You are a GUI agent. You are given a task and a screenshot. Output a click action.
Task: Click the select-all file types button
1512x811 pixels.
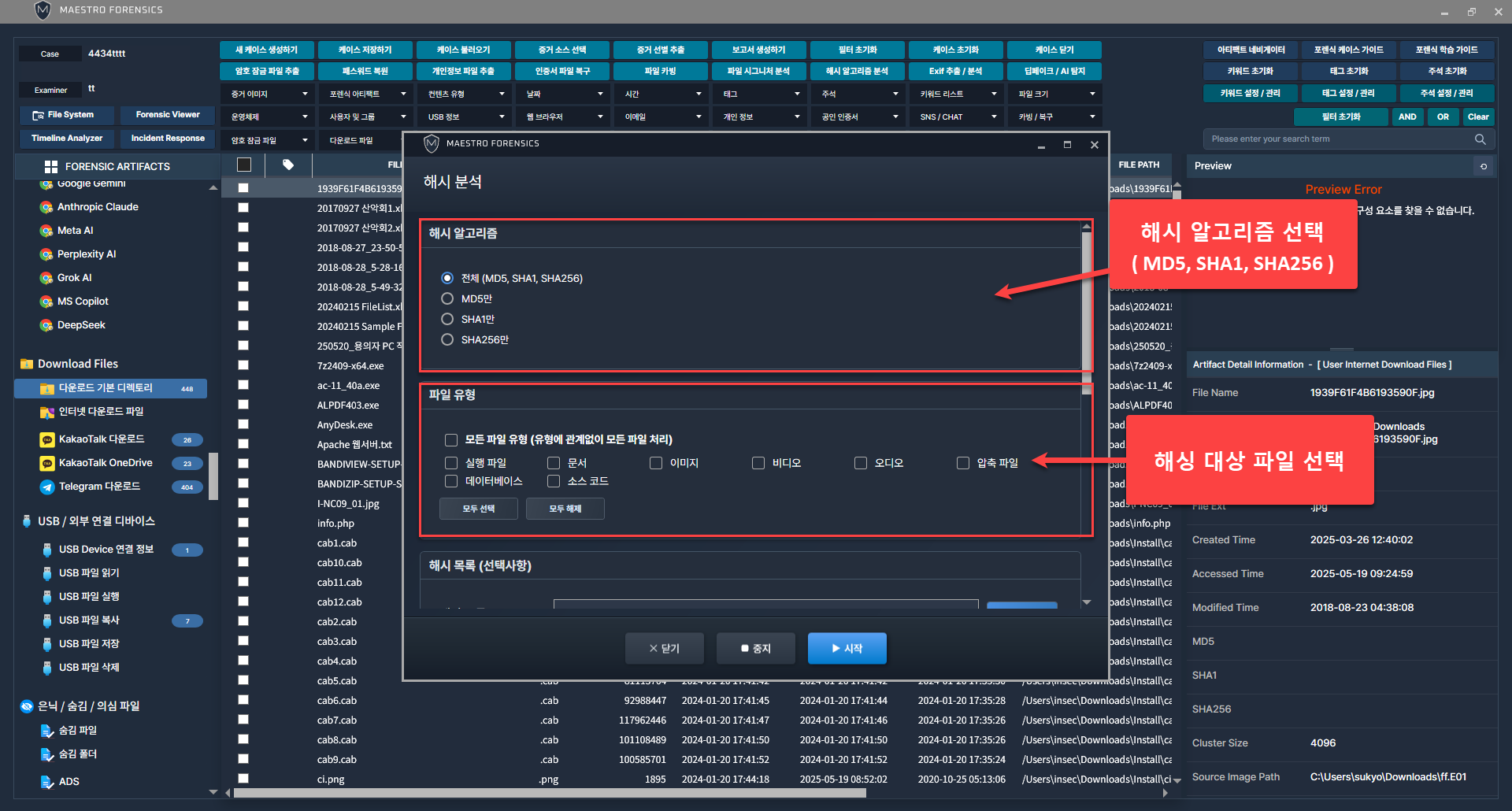[478, 509]
